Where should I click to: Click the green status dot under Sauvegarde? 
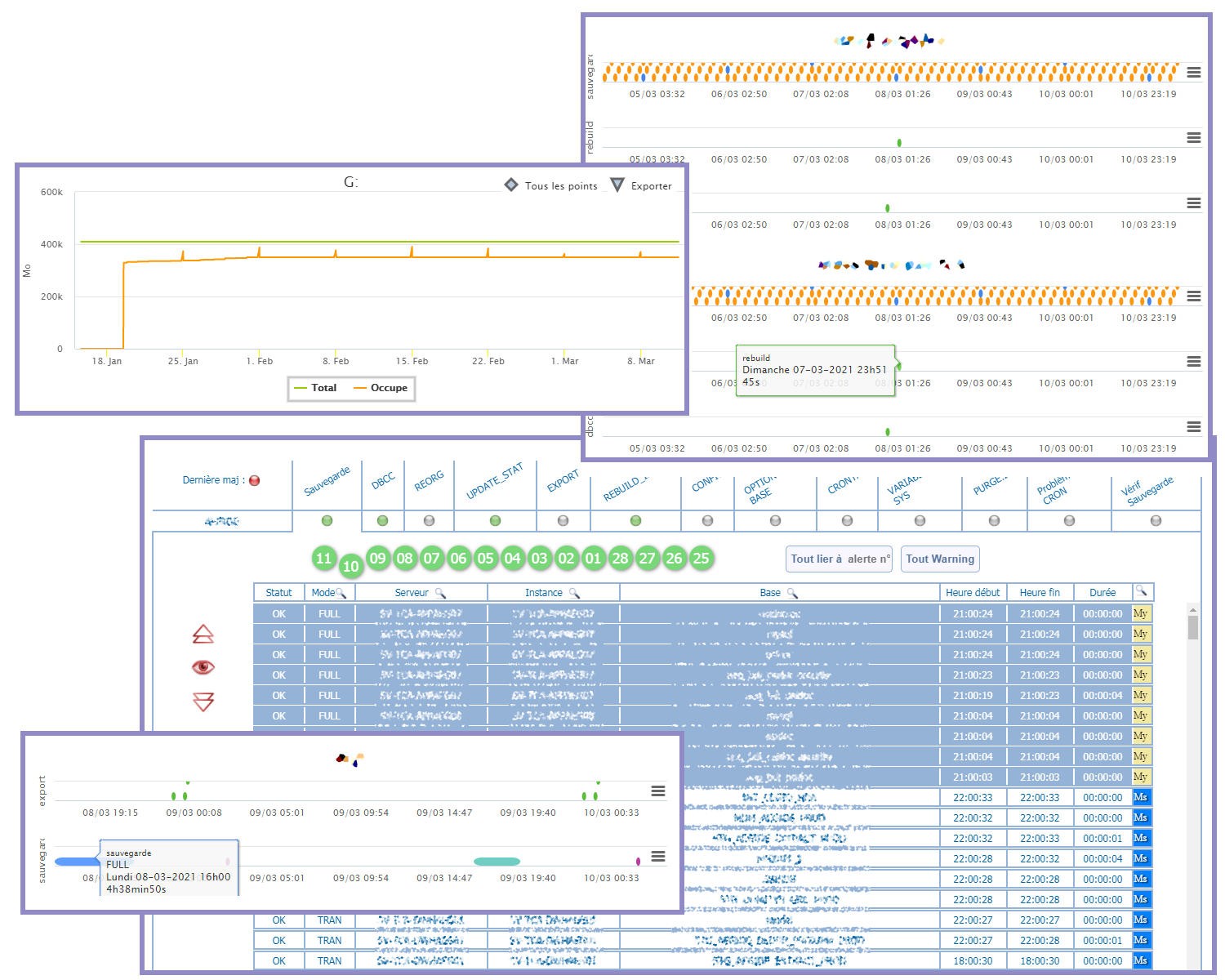point(327,520)
